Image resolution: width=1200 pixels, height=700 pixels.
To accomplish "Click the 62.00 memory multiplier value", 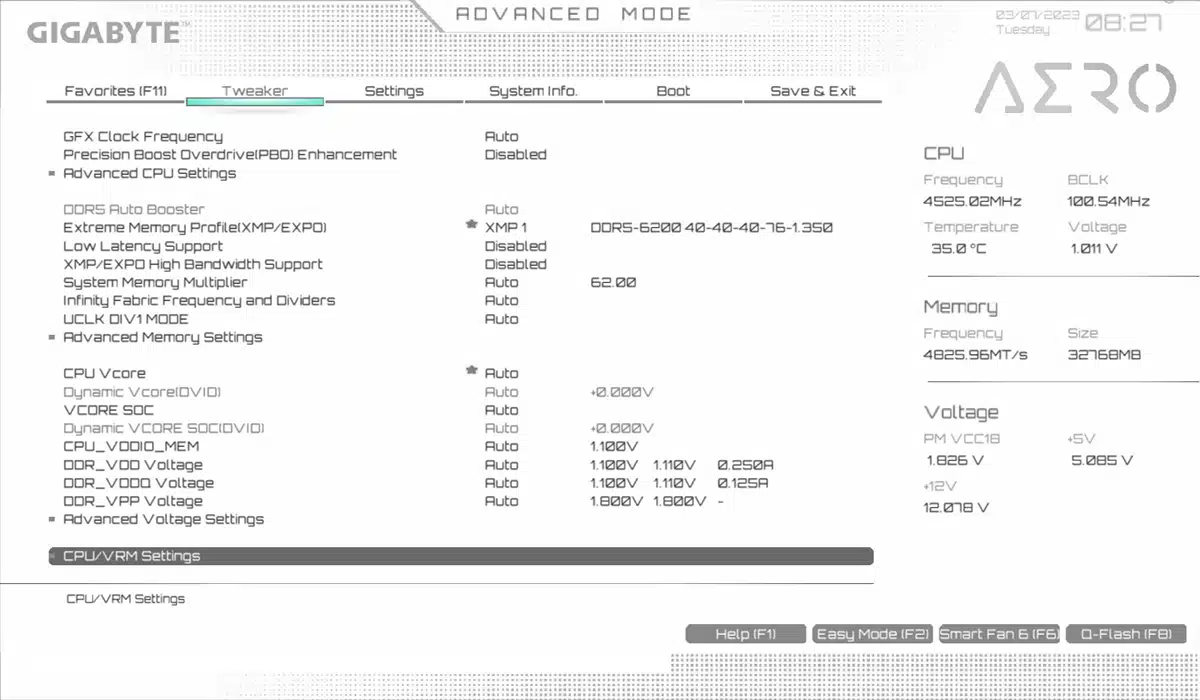I will pyautogui.click(x=613, y=282).
